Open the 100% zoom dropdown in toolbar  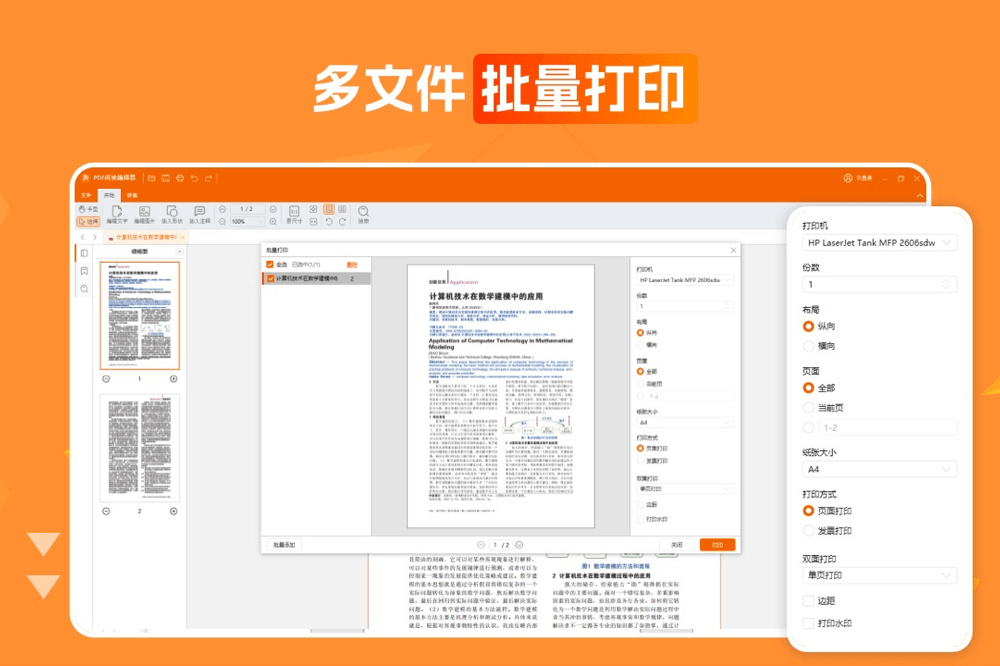[x=247, y=221]
